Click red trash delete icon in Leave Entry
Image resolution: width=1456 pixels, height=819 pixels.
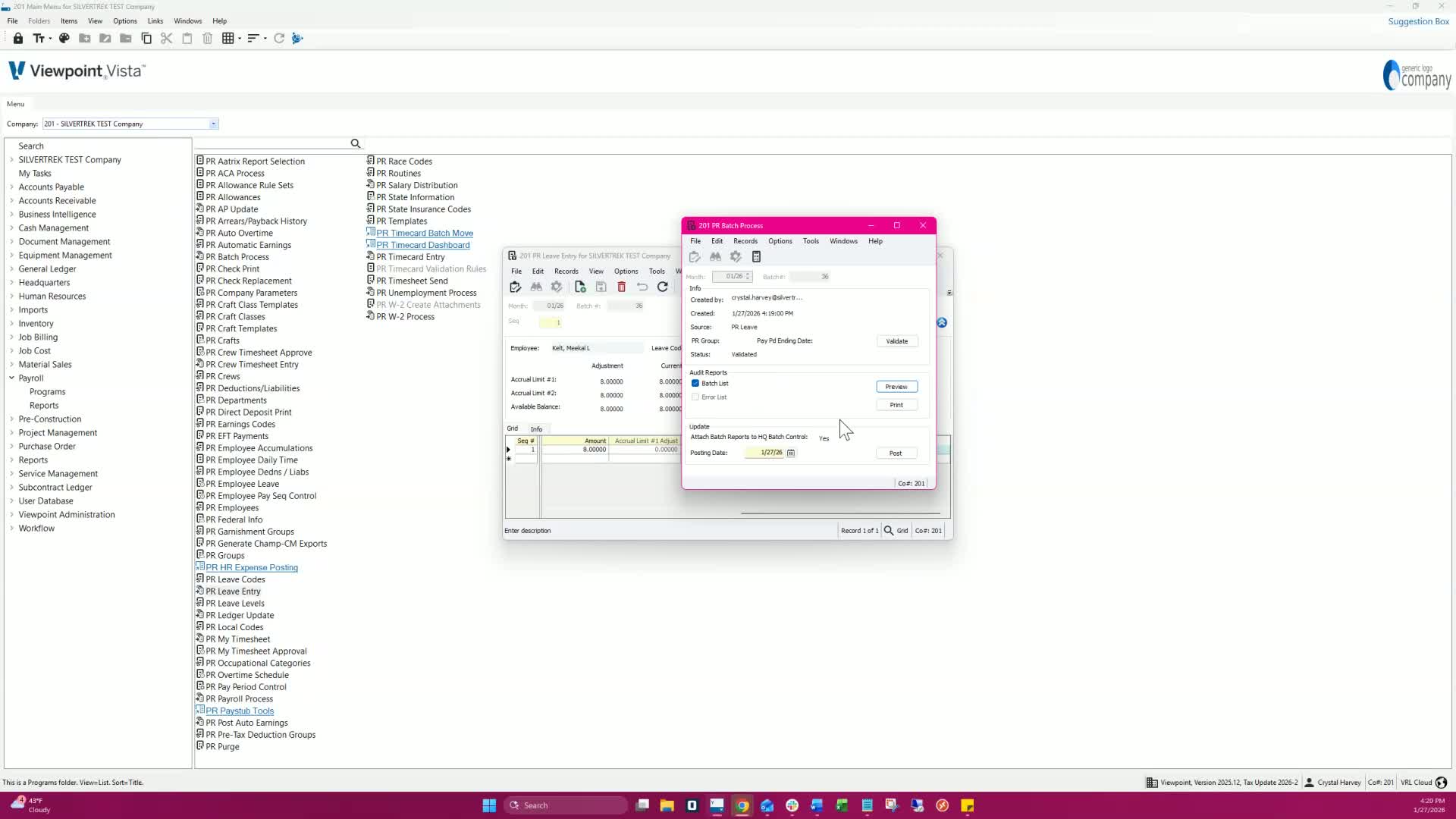[x=622, y=287]
